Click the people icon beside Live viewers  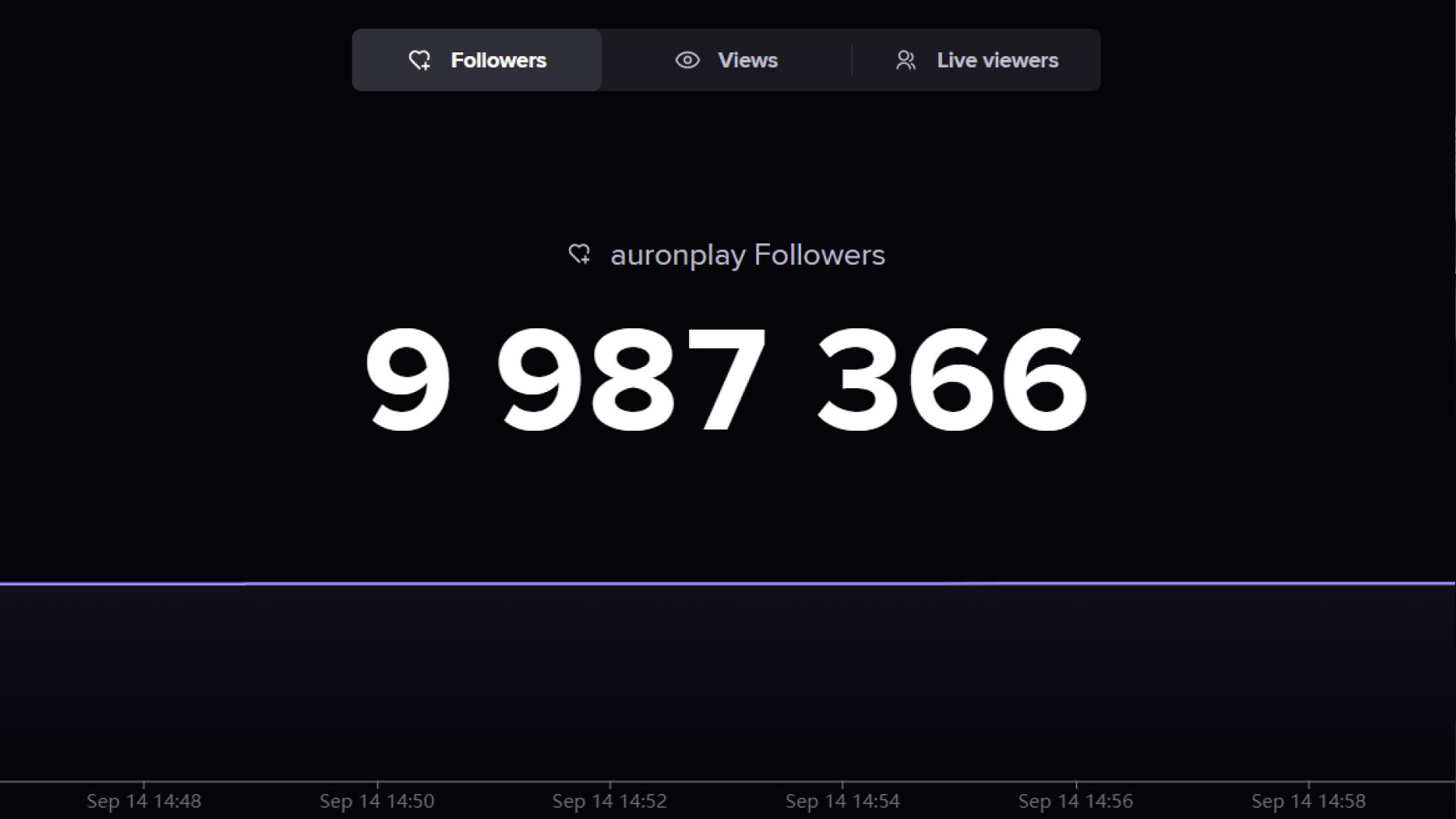coord(906,60)
